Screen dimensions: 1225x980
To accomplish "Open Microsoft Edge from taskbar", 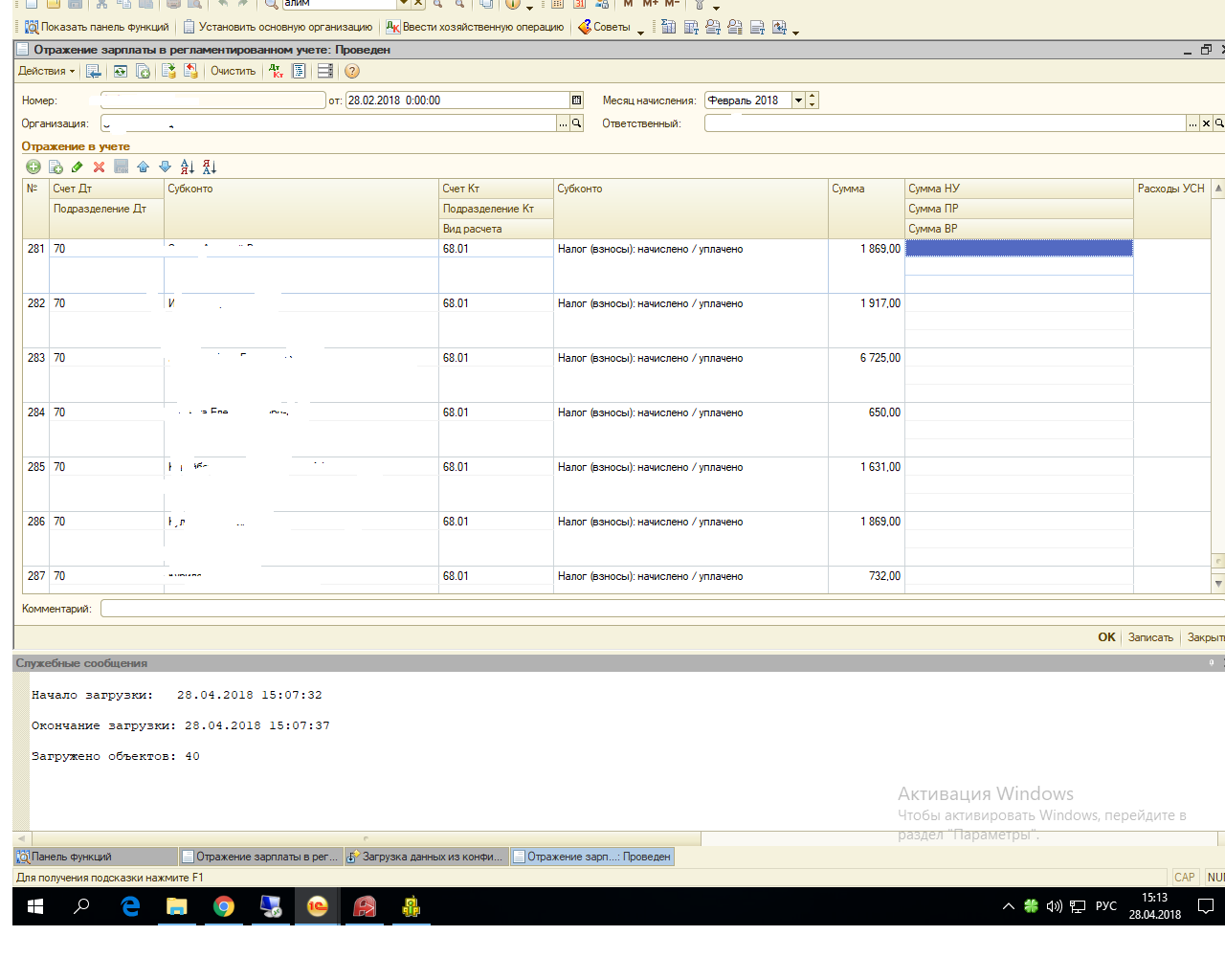I will (130, 906).
